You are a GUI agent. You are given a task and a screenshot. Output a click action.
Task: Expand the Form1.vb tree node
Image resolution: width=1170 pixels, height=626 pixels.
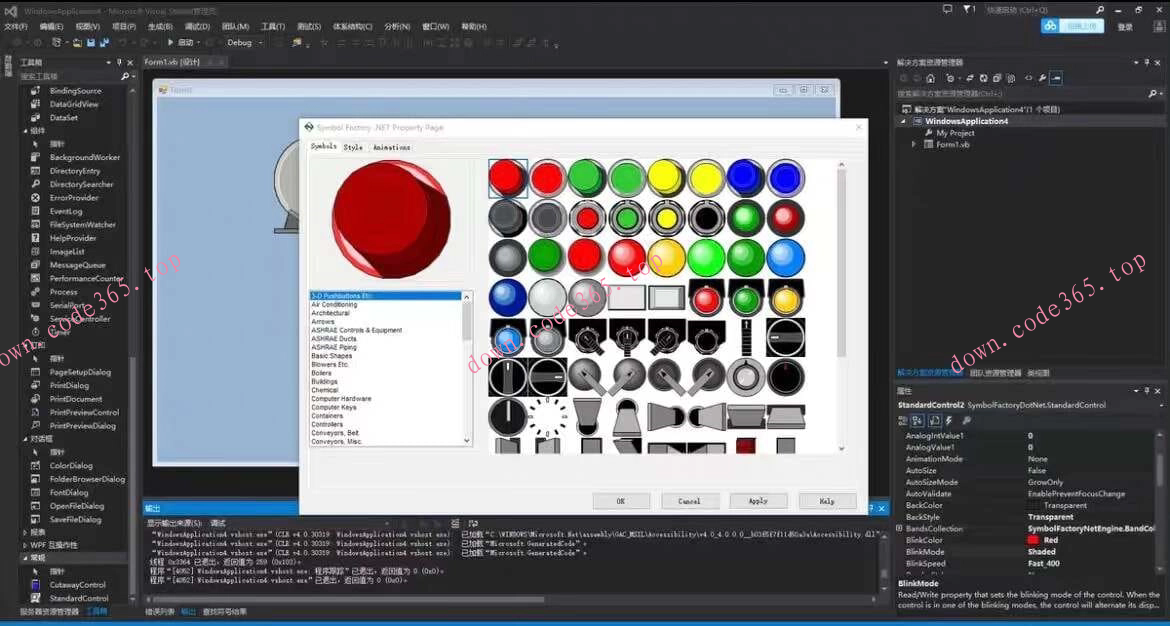coord(914,145)
